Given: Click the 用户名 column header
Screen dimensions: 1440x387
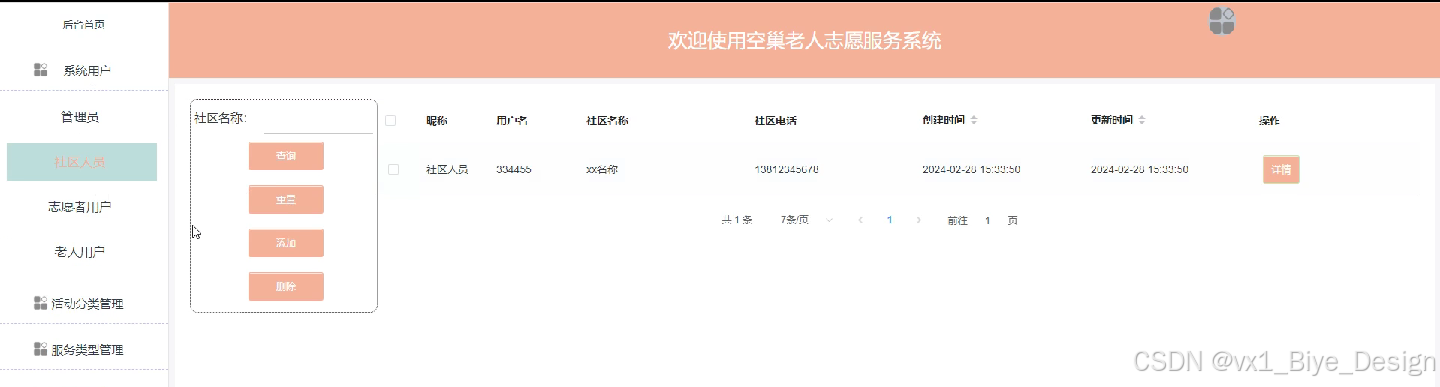Looking at the screenshot, I should [x=512, y=120].
